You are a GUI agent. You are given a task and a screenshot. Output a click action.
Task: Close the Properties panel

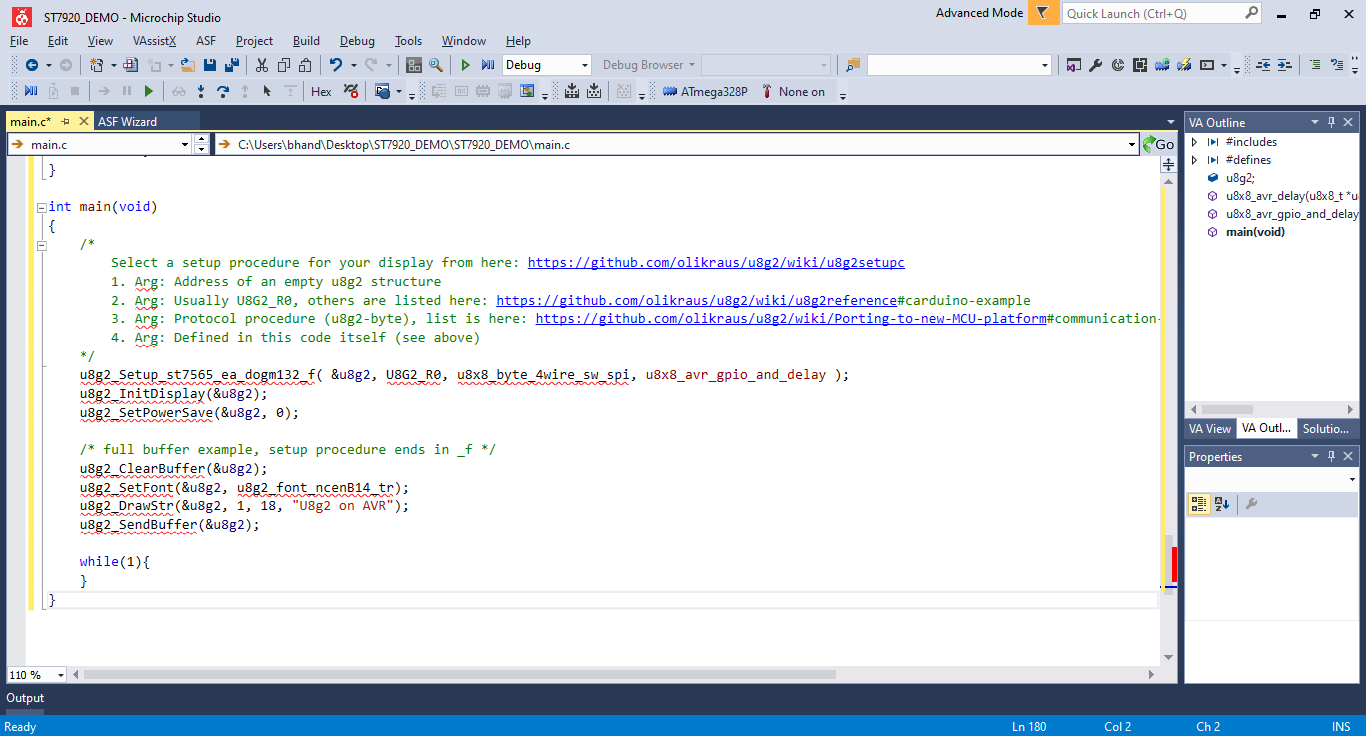pyautogui.click(x=1349, y=456)
